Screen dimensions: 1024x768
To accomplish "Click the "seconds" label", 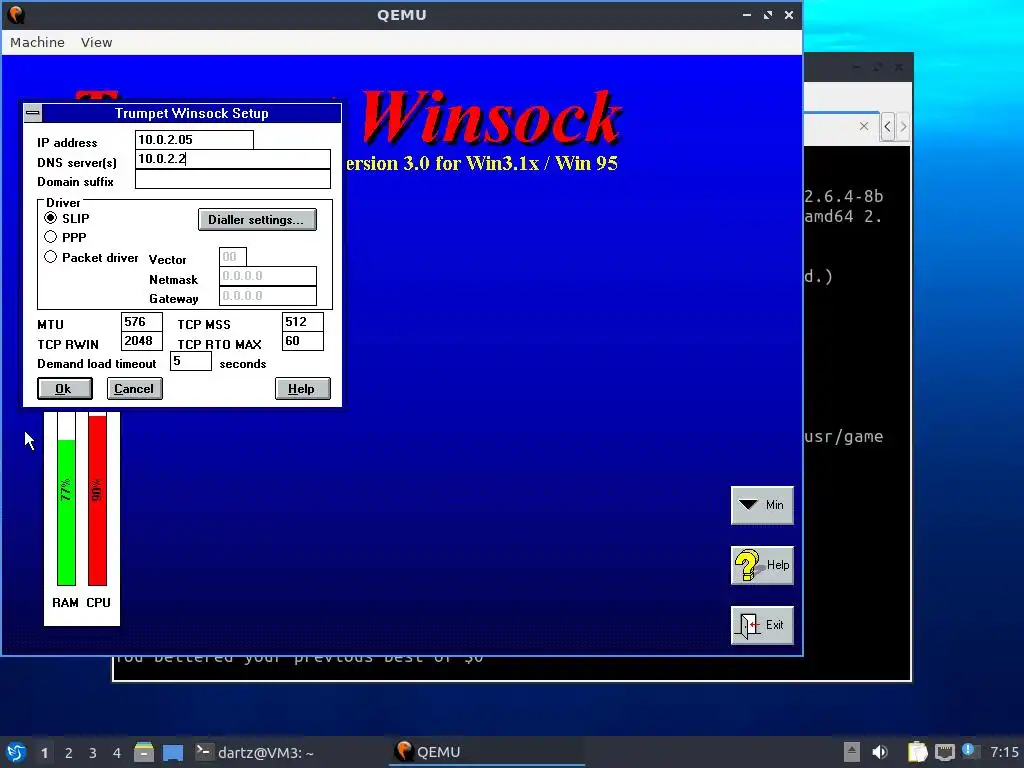I will (243, 364).
